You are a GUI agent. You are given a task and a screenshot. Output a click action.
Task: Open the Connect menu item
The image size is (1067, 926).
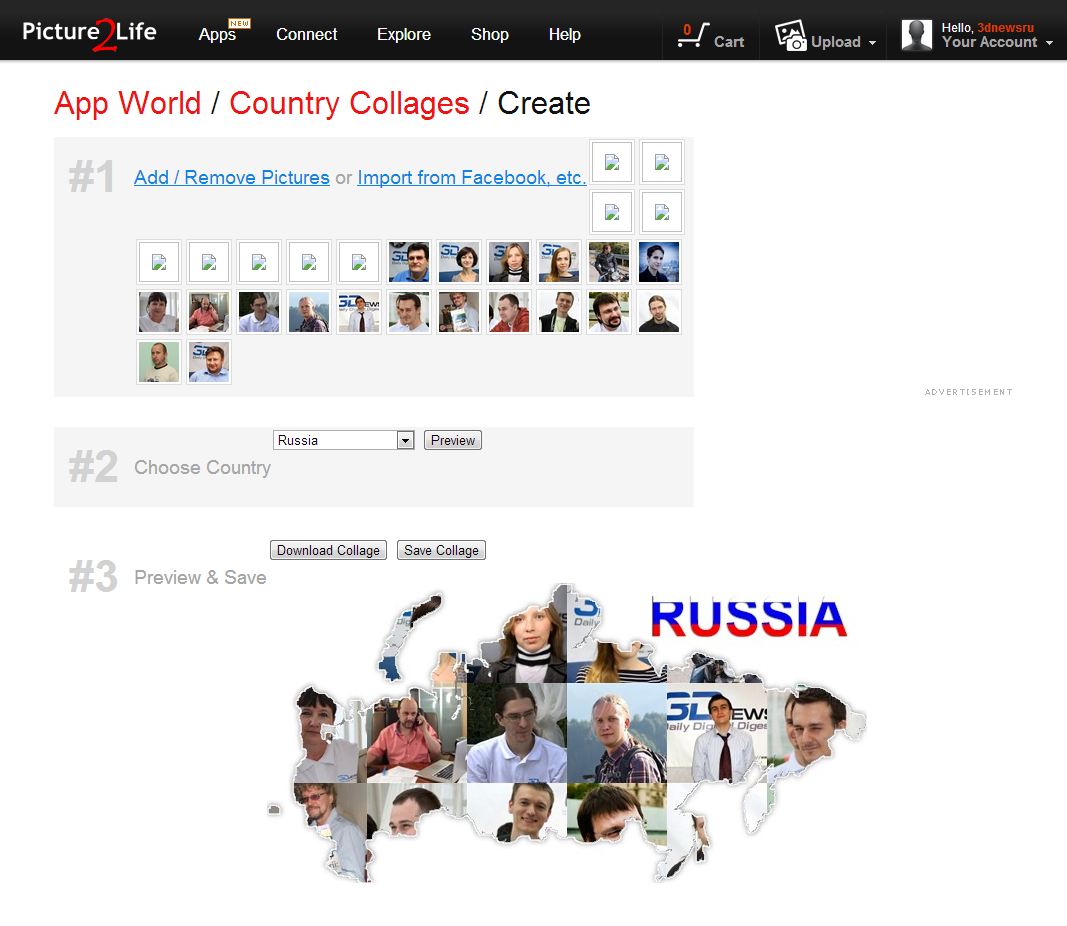pos(306,34)
